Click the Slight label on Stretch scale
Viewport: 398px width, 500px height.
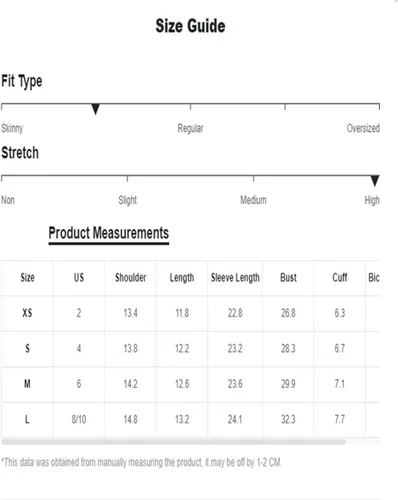[x=128, y=200]
